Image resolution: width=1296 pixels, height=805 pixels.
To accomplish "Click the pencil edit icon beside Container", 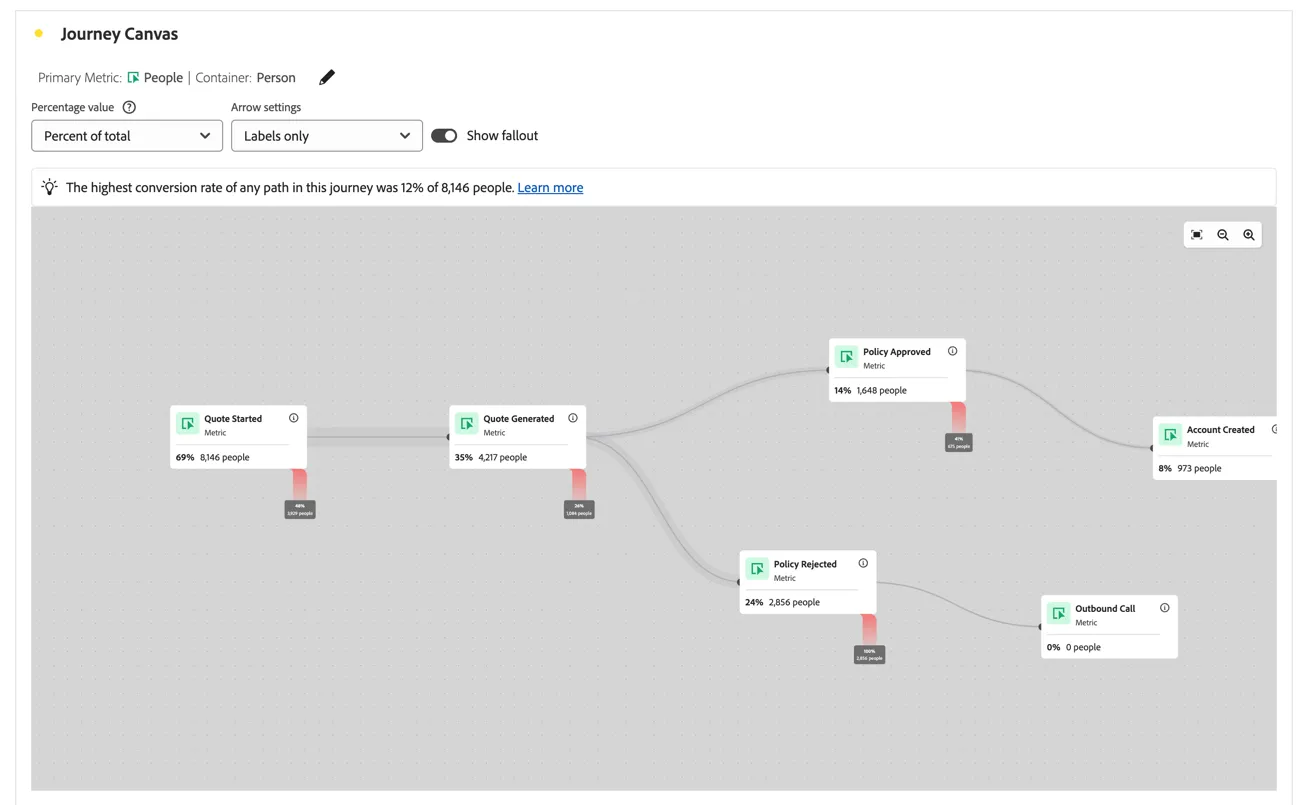I will pyautogui.click(x=327, y=78).
